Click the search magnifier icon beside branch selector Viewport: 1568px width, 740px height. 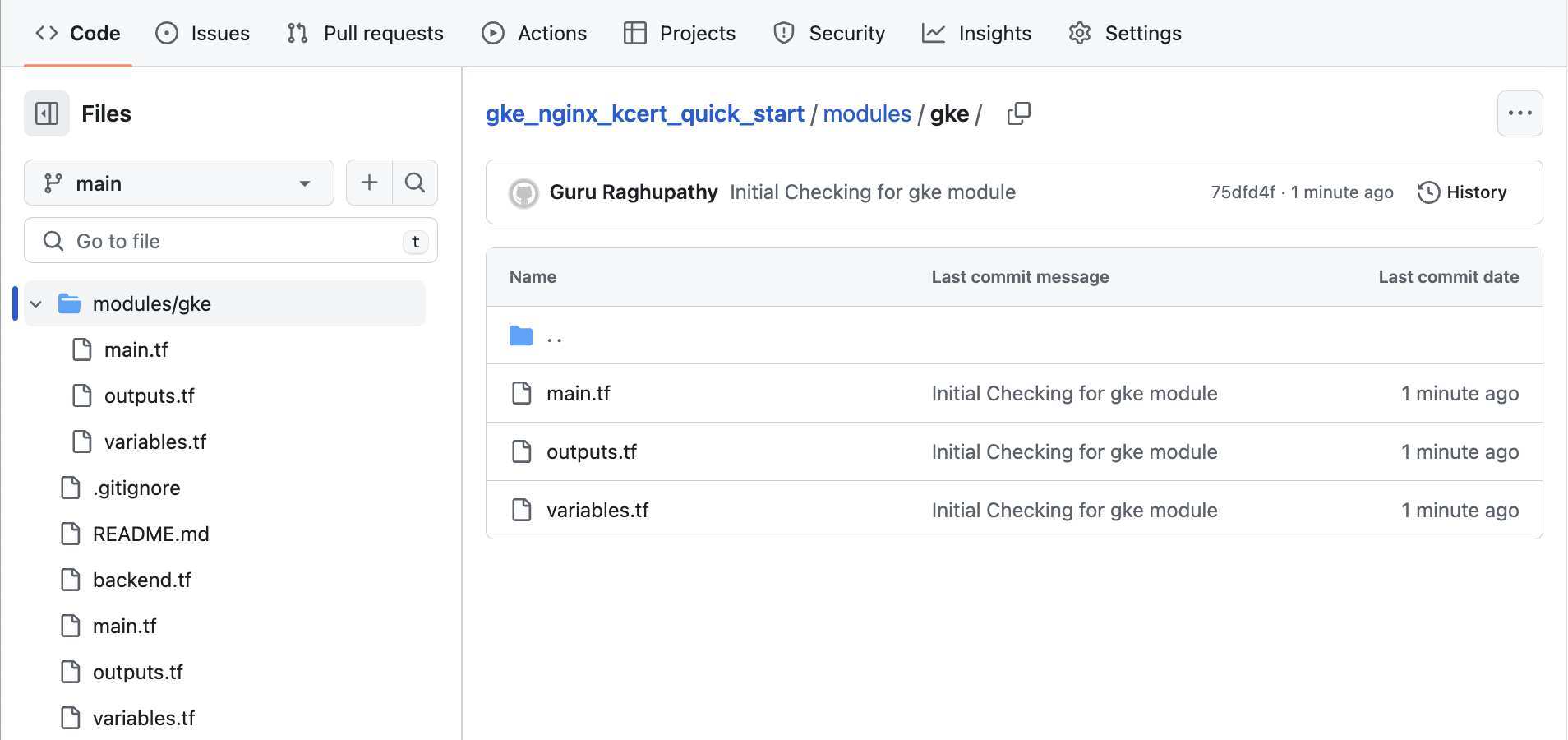click(x=415, y=183)
